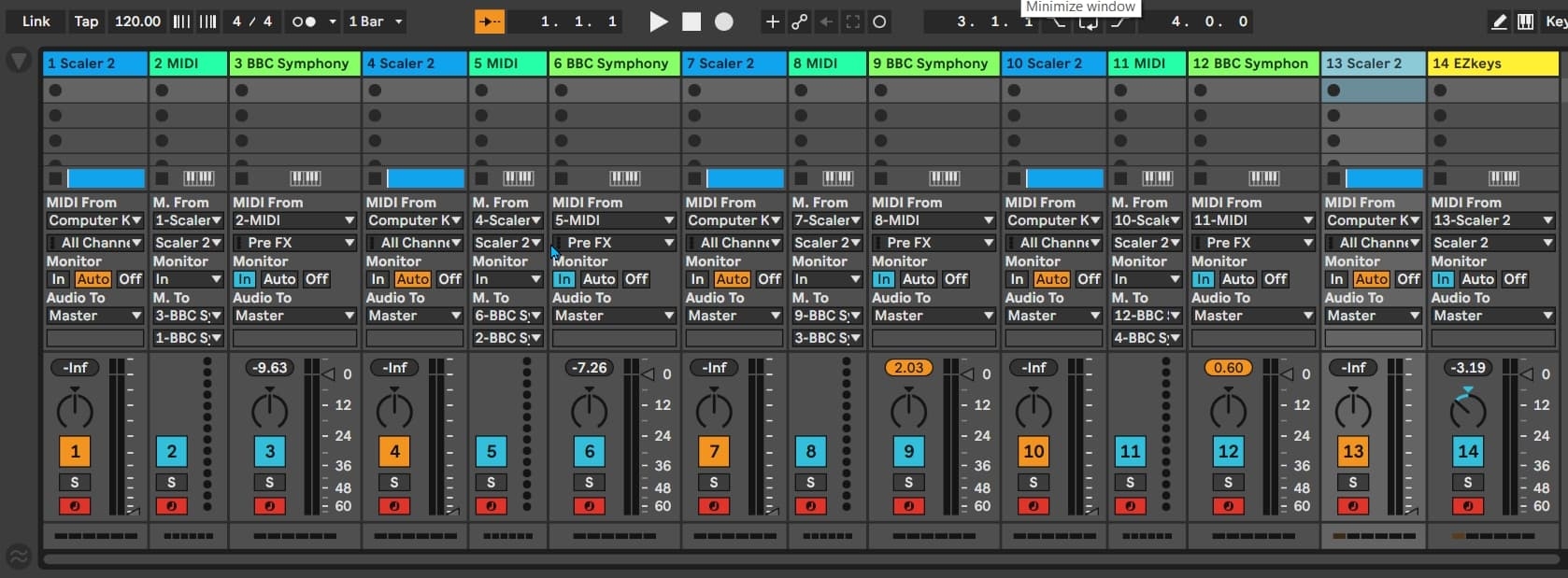
Task: Toggle the Computer MIDI Keyboard icon
Action: [1525, 21]
